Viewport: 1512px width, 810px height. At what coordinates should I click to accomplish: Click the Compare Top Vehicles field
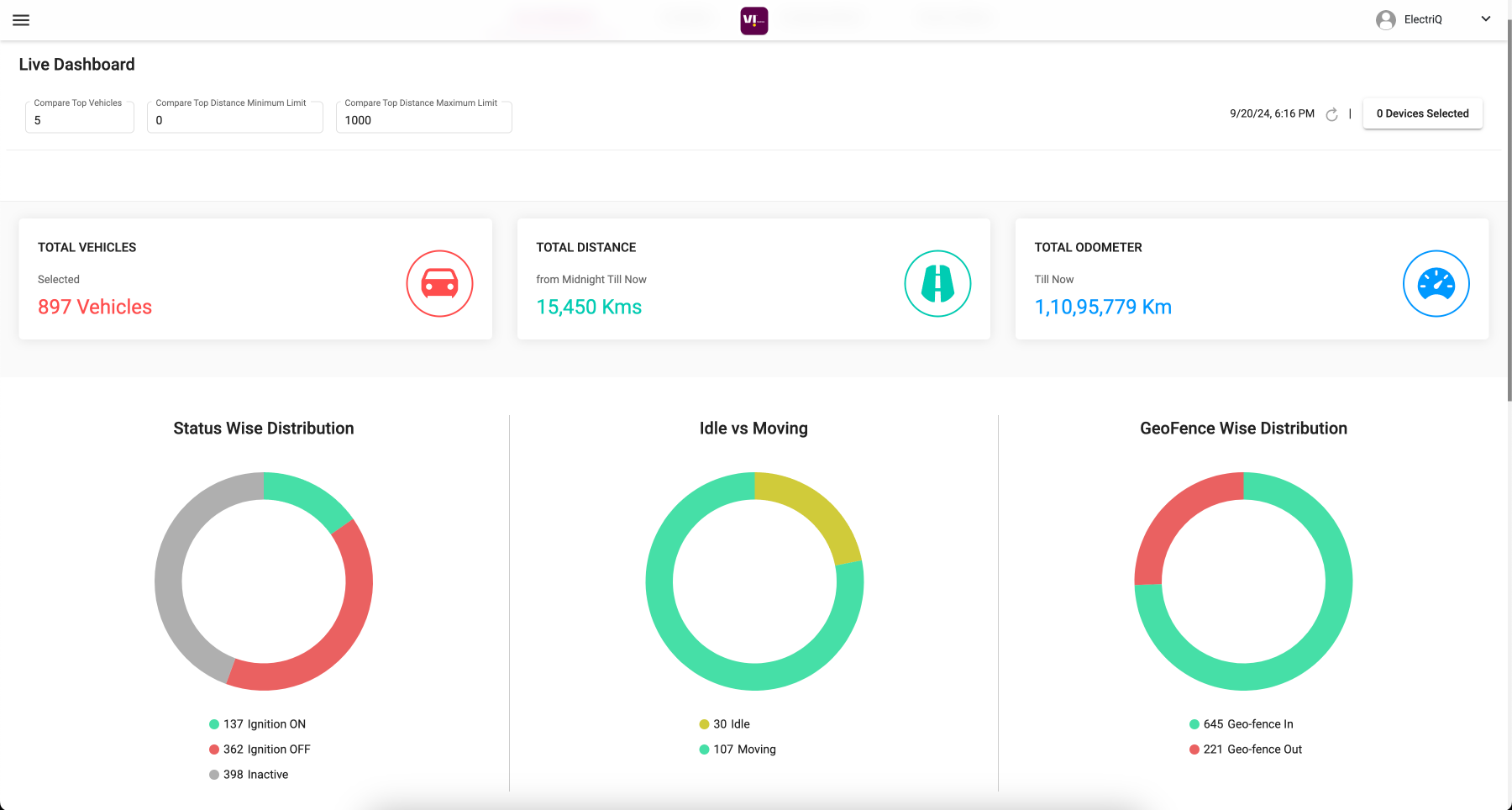click(x=80, y=120)
